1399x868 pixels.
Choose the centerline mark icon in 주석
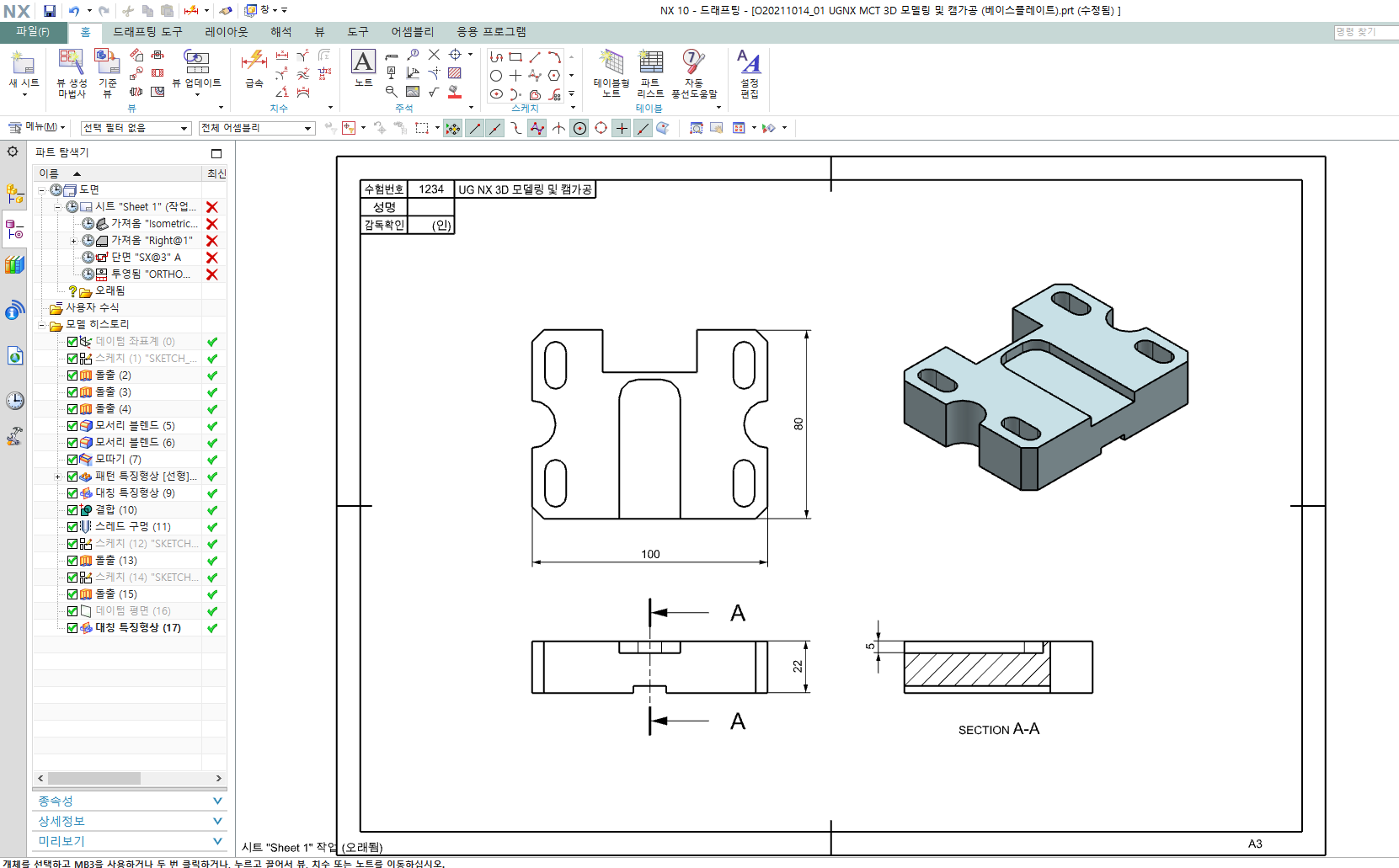pos(455,54)
